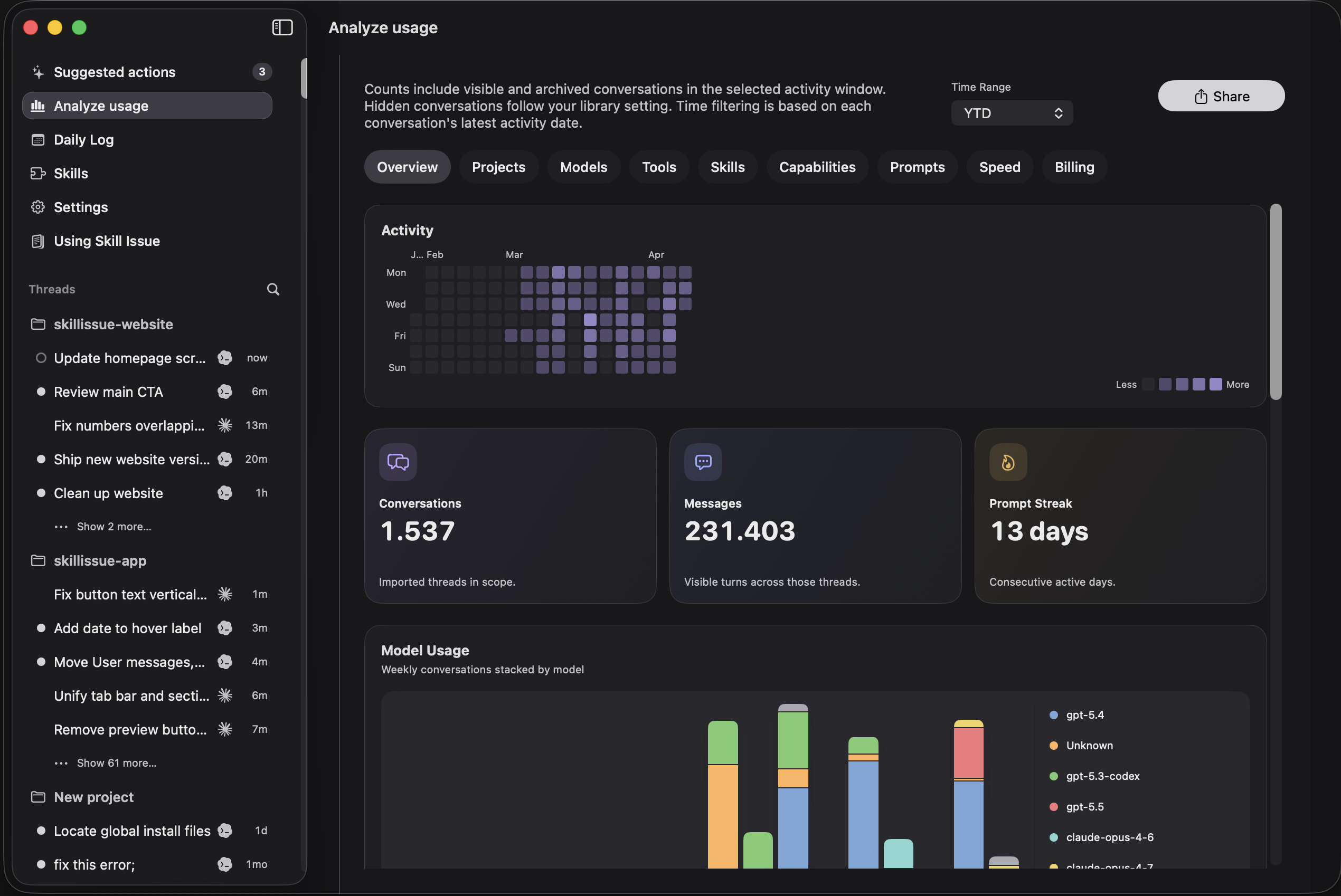Click the Messages card bubble icon
The image size is (1341, 896).
(703, 462)
